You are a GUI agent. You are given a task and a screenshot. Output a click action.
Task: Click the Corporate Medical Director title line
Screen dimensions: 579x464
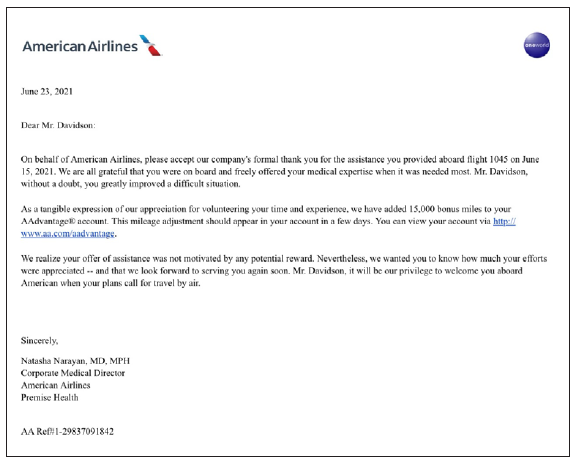coord(73,373)
